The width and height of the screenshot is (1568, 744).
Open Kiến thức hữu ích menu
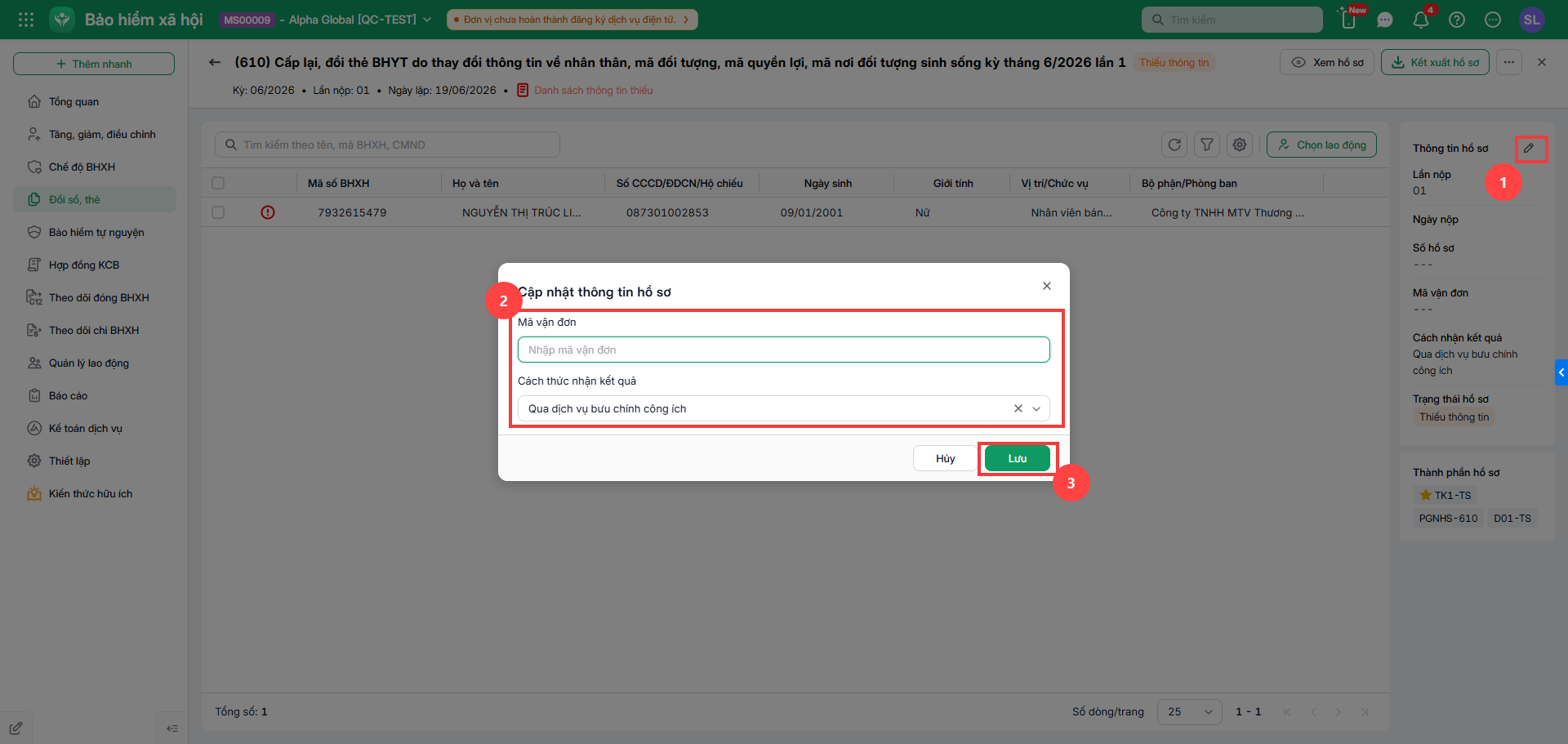coord(94,493)
